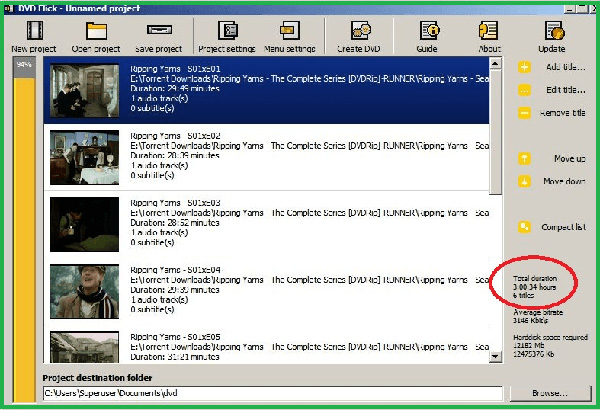Click the Edit title... label
The image size is (600, 410).
pyautogui.click(x=566, y=90)
